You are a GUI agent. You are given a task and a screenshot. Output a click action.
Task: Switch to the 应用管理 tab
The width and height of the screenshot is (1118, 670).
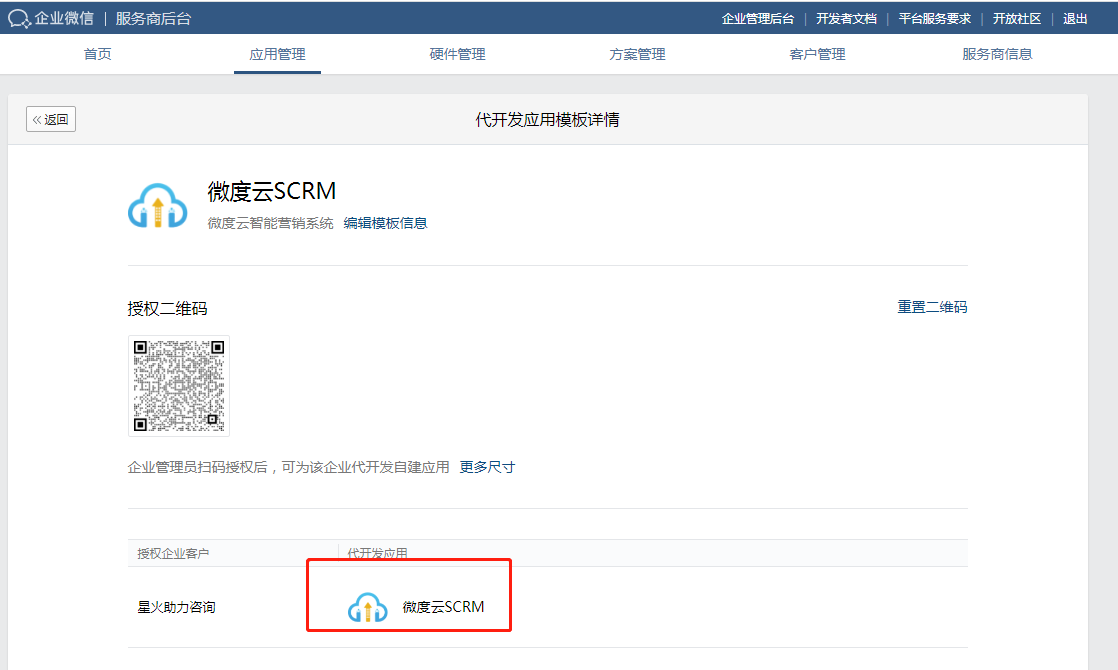coord(277,54)
